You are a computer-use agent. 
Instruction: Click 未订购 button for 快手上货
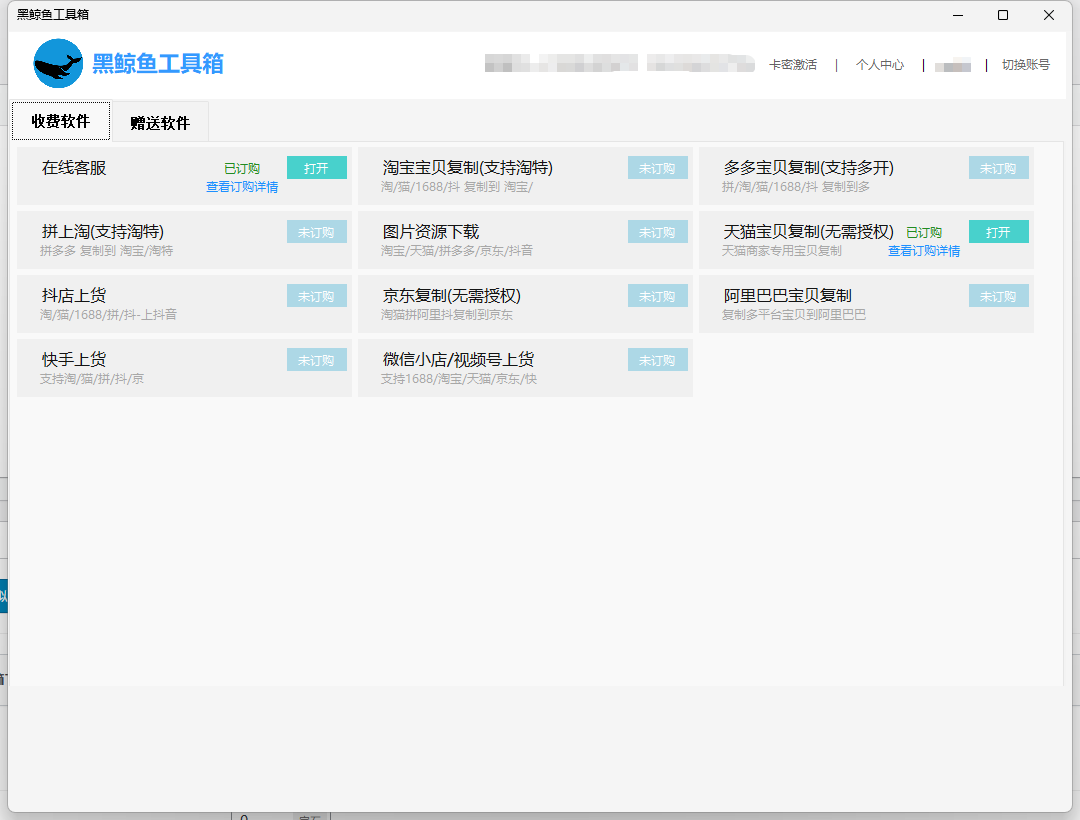(x=316, y=360)
